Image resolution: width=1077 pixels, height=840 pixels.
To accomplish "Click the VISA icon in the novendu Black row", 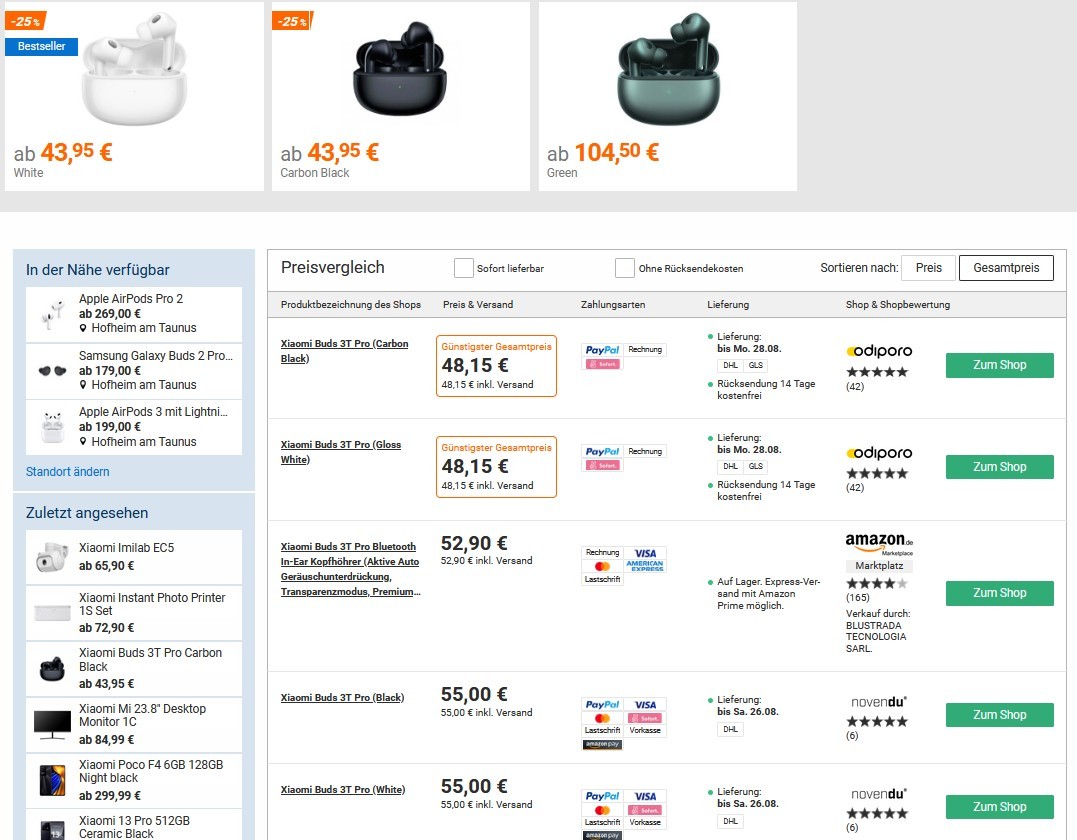I will pyautogui.click(x=645, y=705).
